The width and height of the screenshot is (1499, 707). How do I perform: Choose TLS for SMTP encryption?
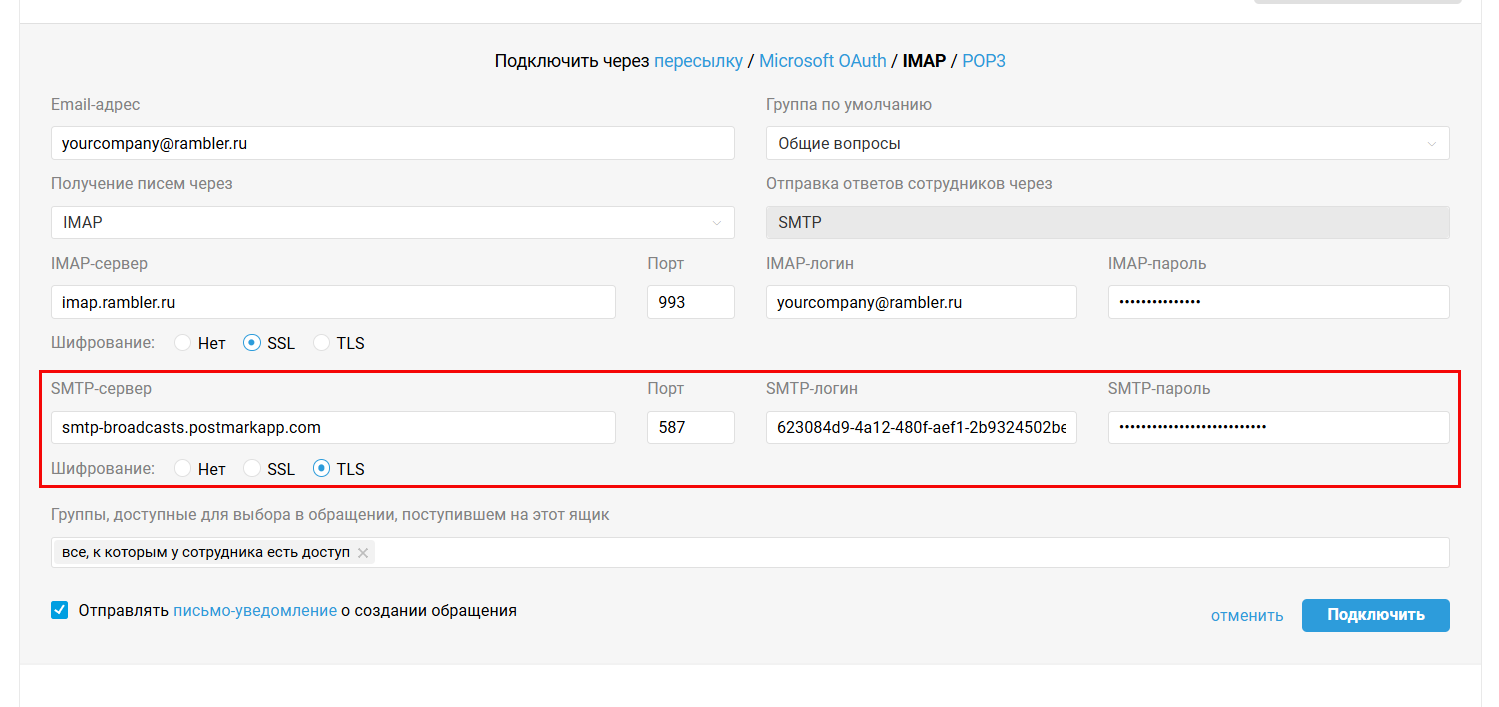322,469
